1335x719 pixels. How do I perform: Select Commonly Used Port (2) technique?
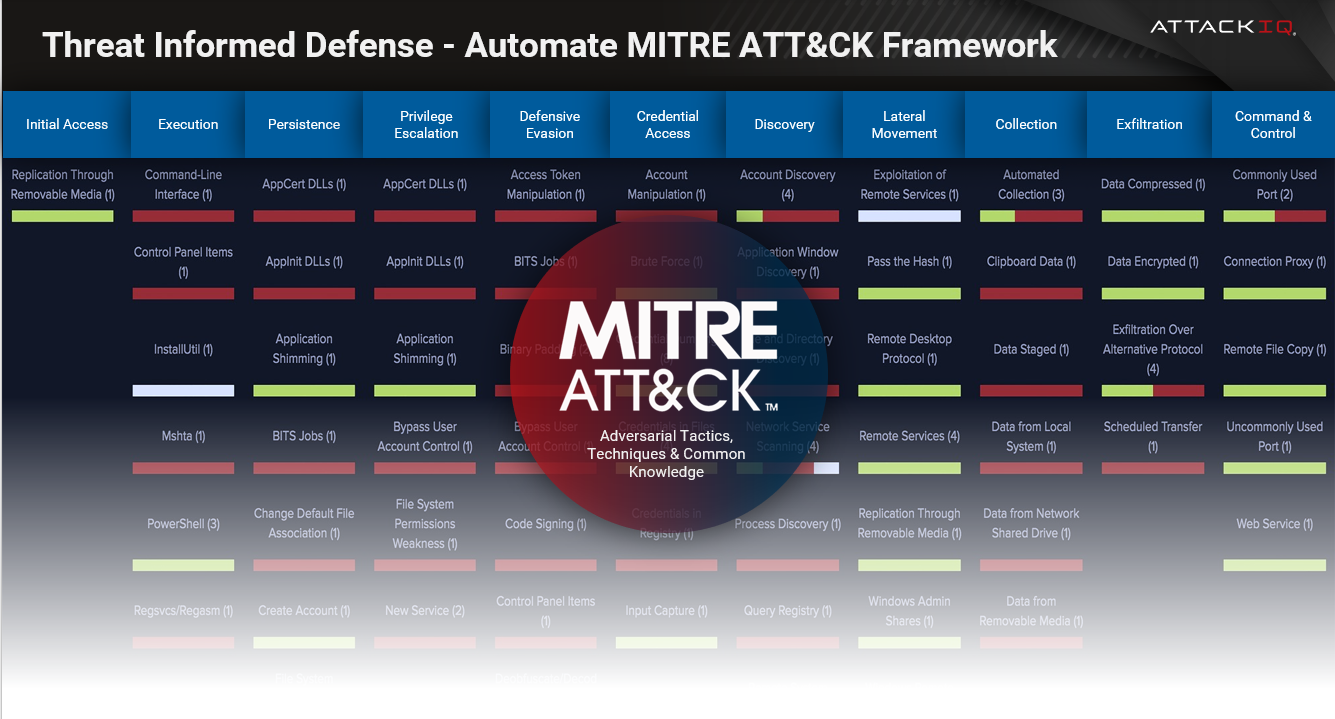(x=1275, y=184)
